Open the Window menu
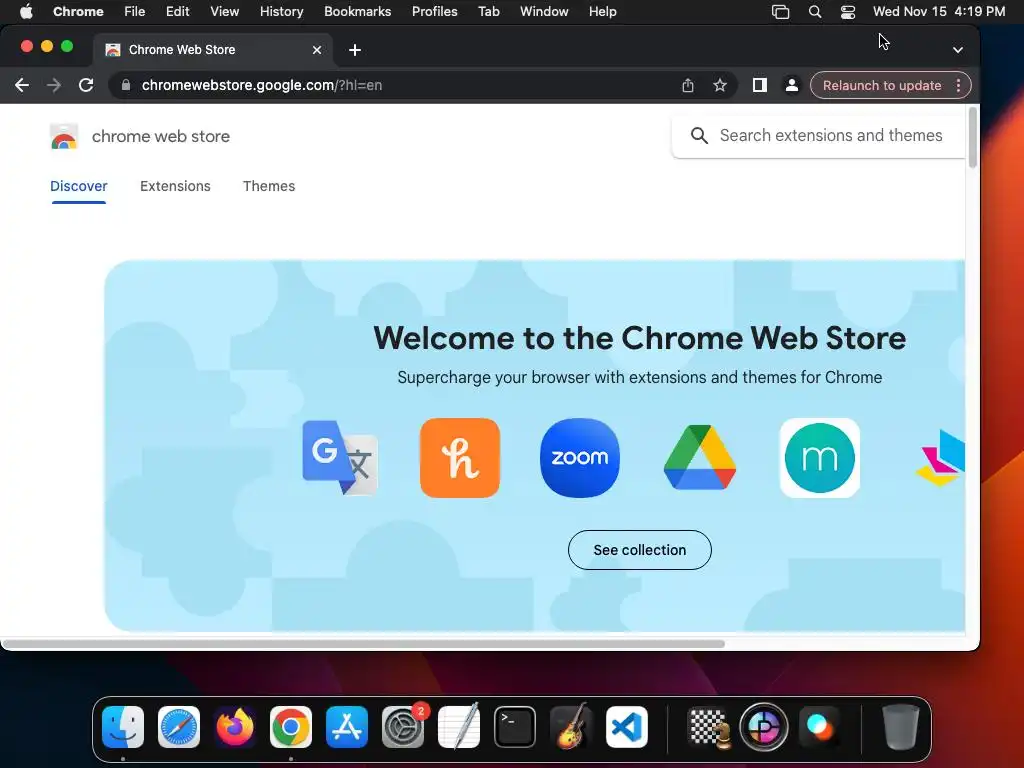 point(544,11)
